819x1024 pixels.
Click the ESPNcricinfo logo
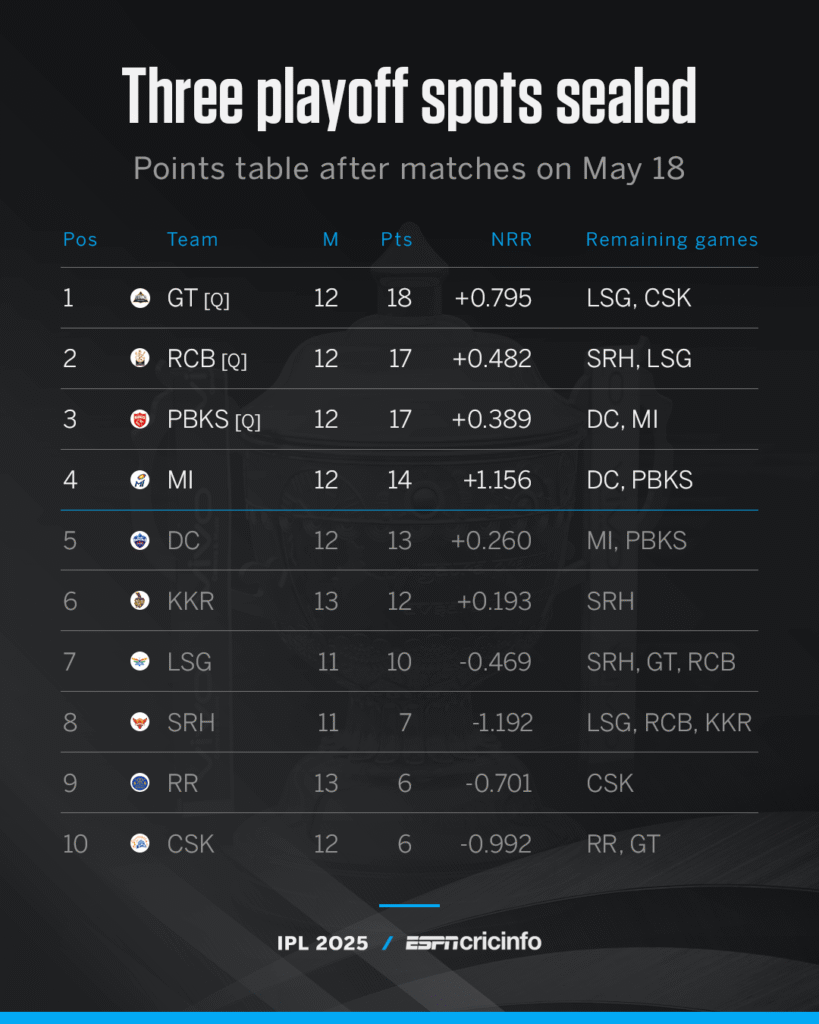point(474,942)
